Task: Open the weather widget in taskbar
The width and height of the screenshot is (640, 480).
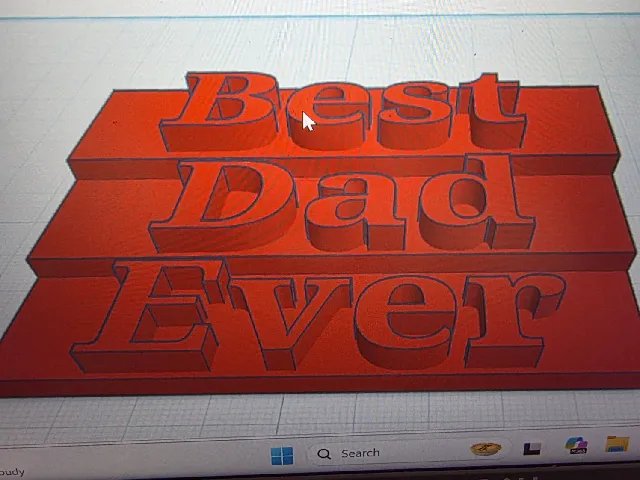Action: pos(12,472)
